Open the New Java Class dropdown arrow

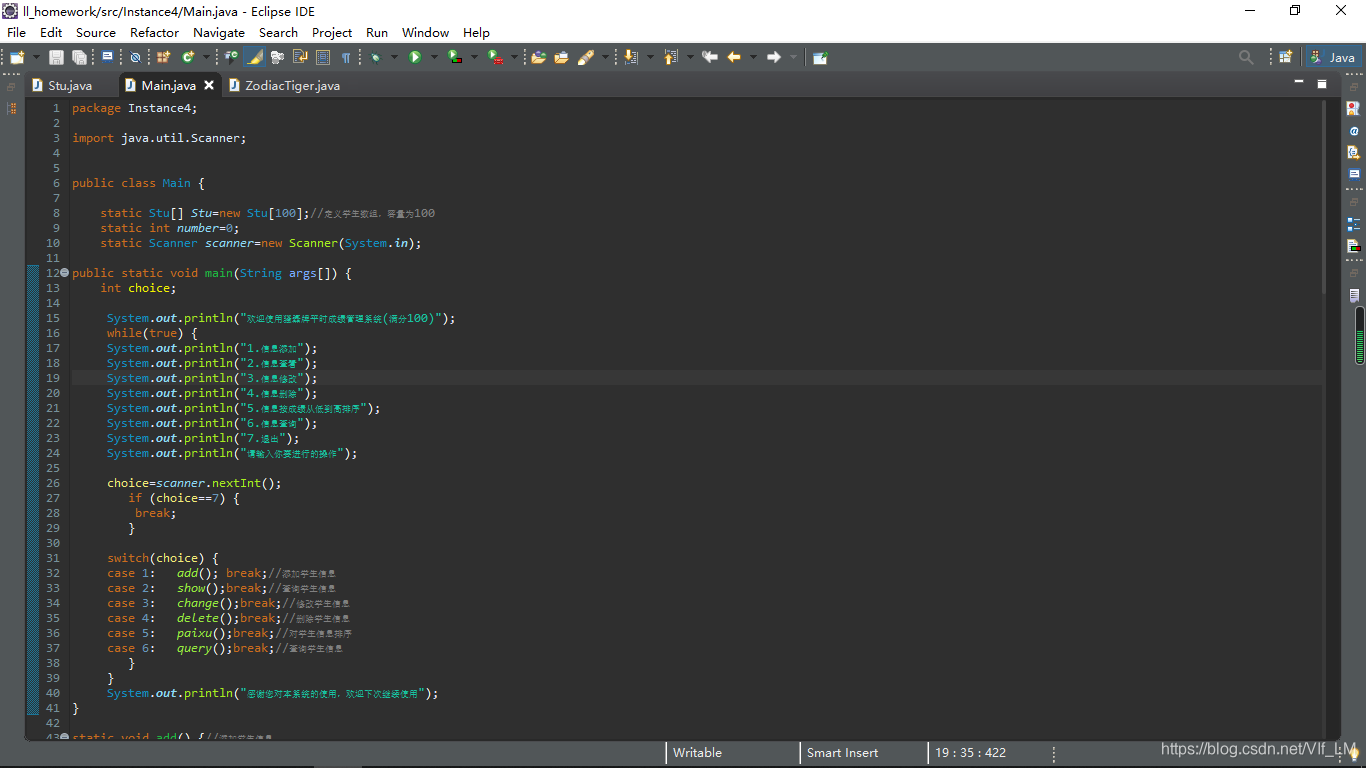[x=207, y=58]
